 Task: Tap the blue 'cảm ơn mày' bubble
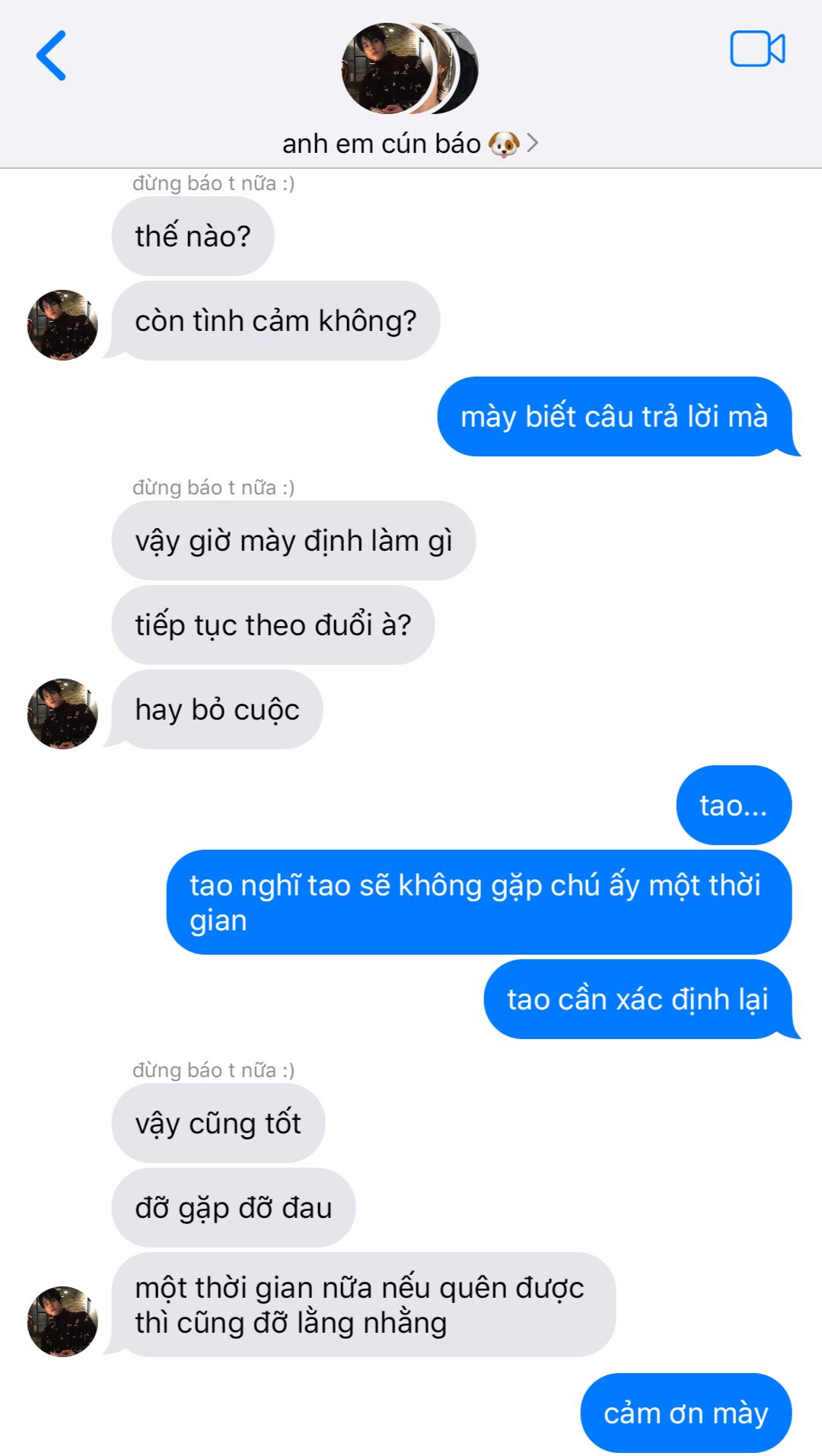point(686,1413)
